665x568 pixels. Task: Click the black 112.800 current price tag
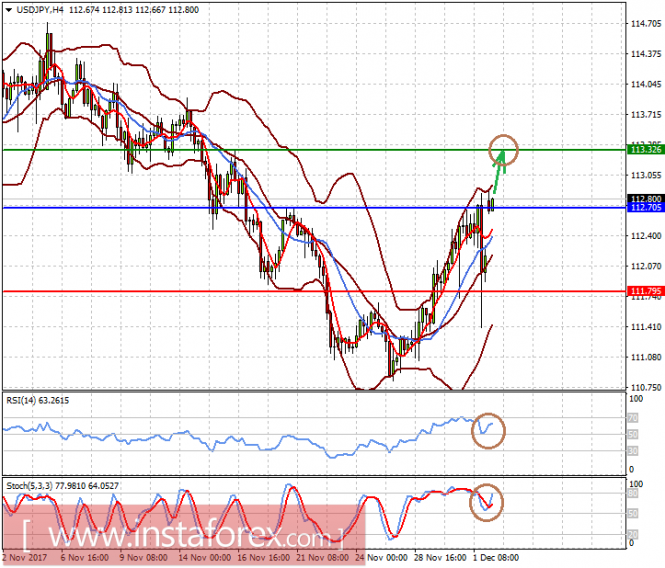[644, 199]
